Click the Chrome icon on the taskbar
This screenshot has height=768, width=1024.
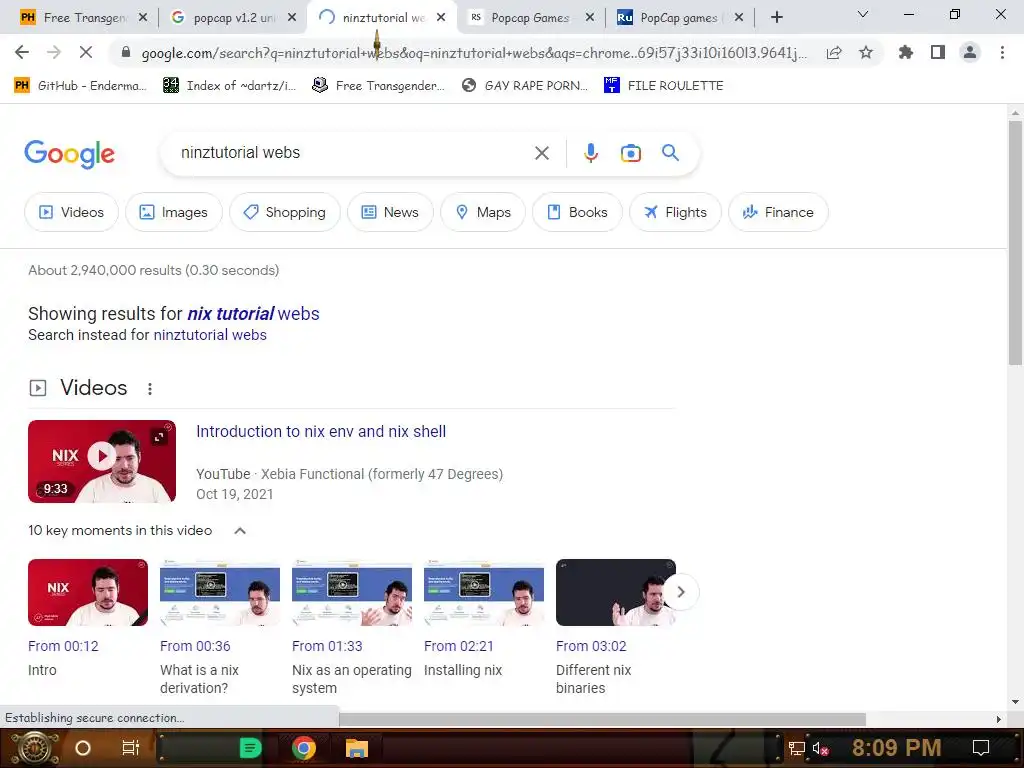click(304, 748)
